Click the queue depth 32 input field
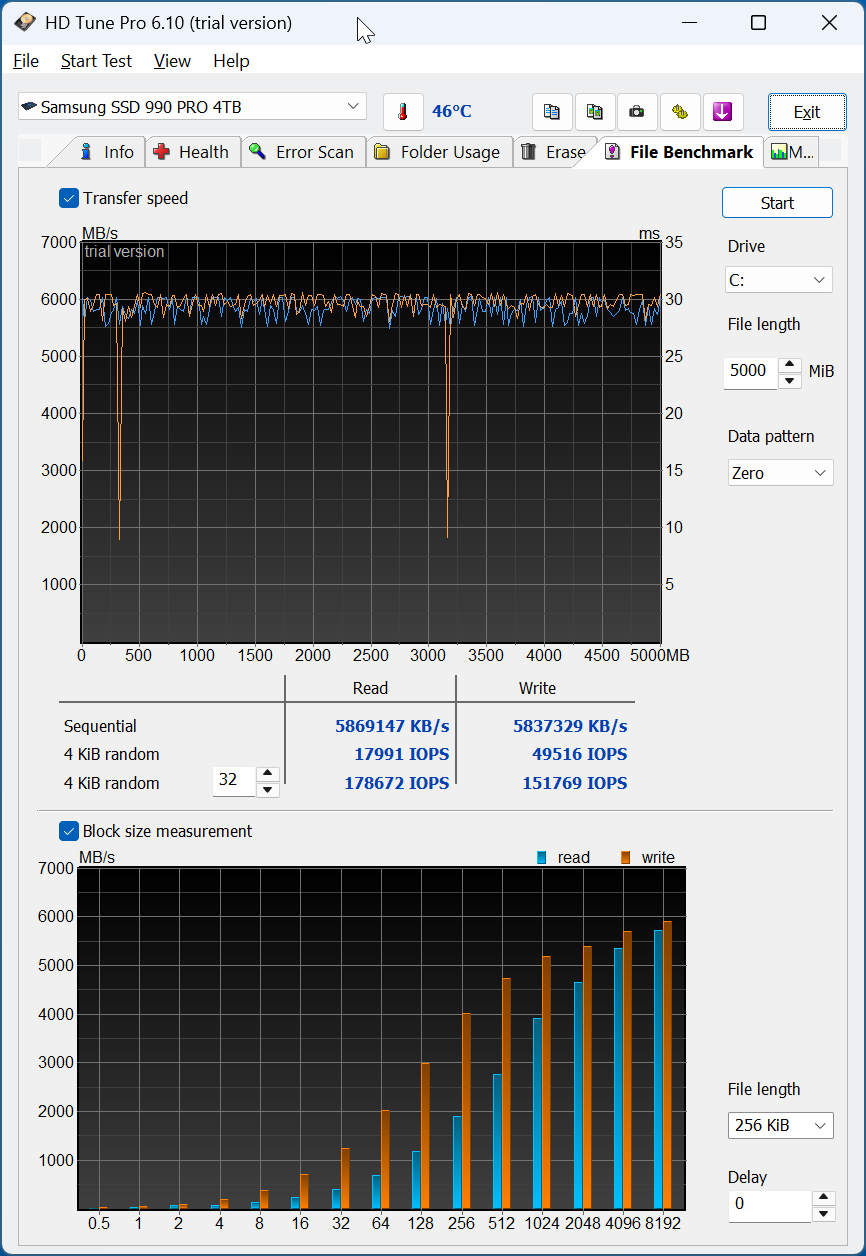The image size is (866, 1256). pyautogui.click(x=234, y=781)
